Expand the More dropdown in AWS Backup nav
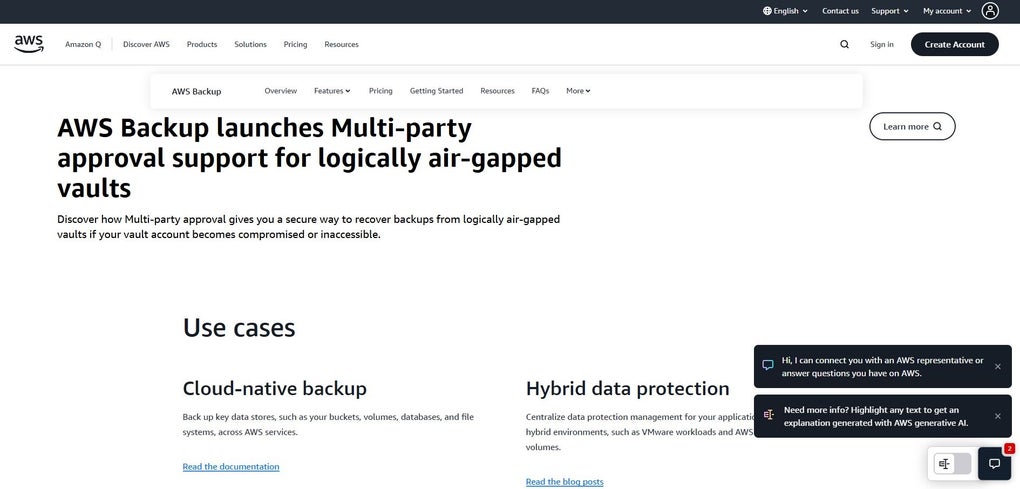The width and height of the screenshot is (1020, 489). click(578, 91)
